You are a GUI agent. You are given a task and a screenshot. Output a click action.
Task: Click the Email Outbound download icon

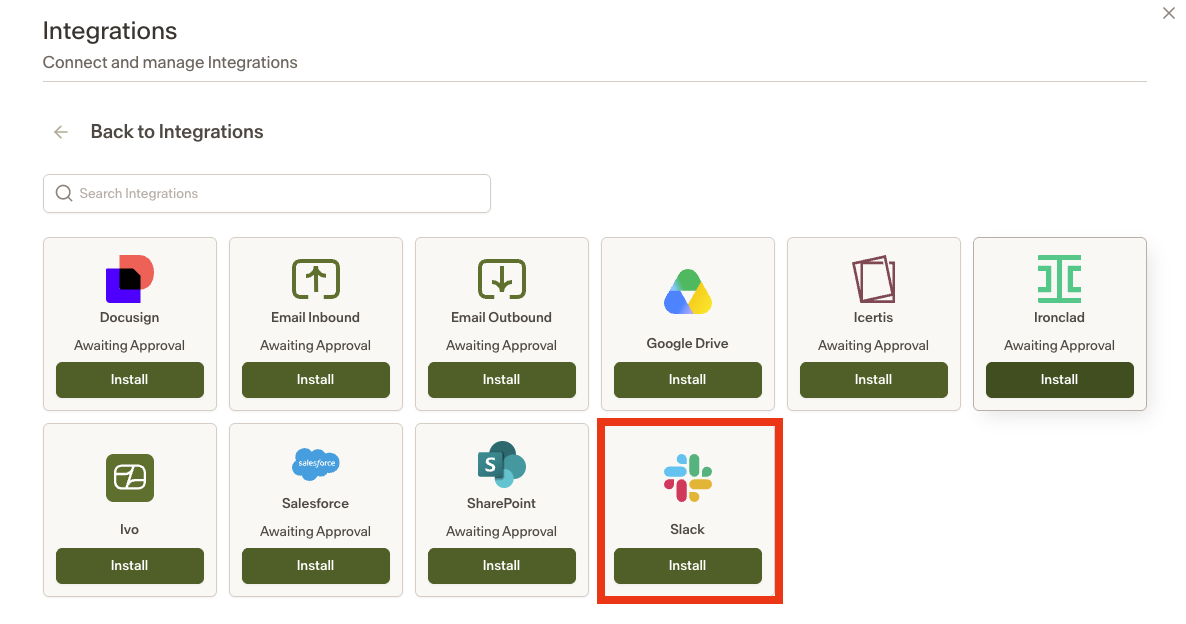pyautogui.click(x=501, y=279)
